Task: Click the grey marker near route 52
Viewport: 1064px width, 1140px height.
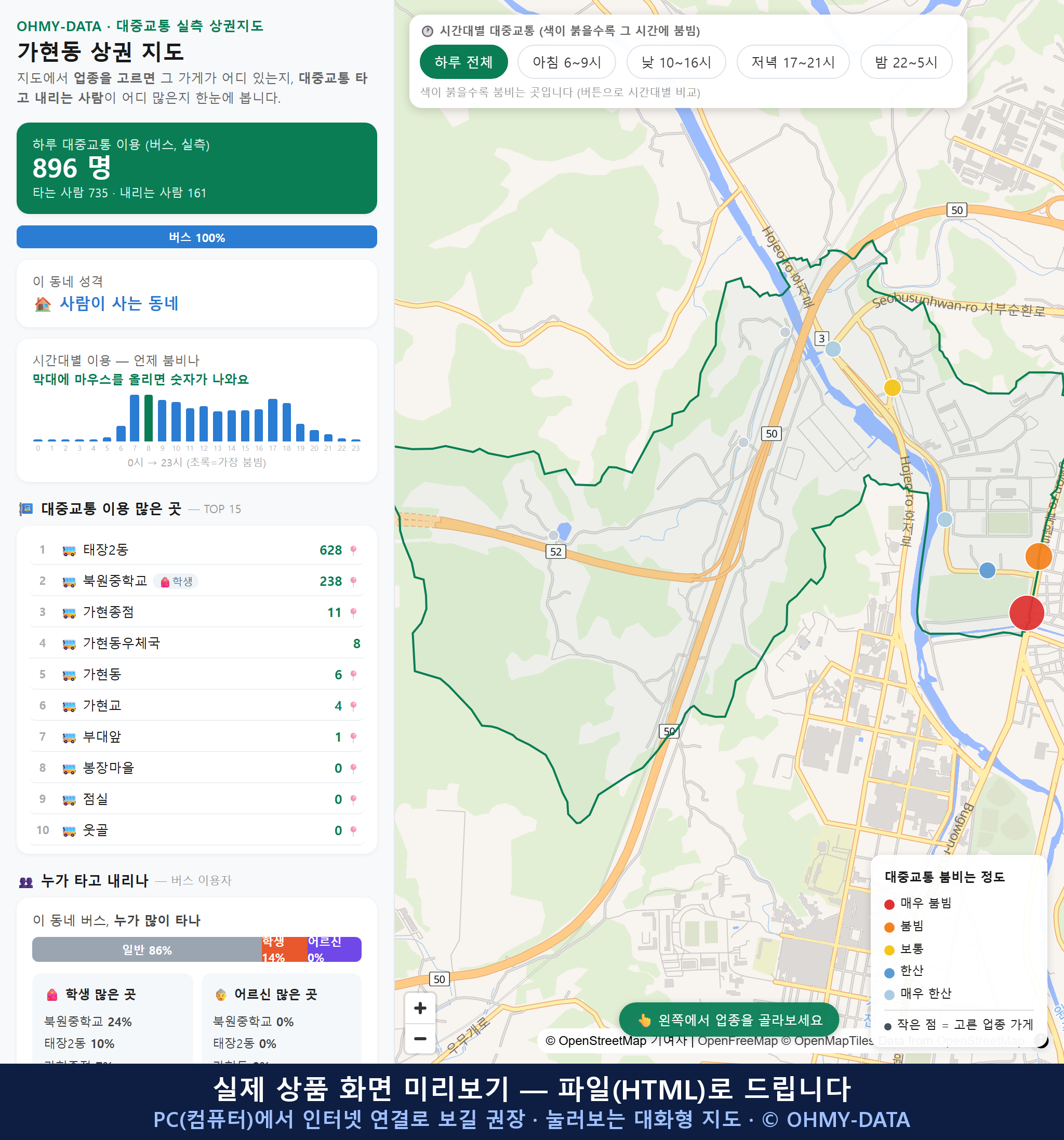Action: pyautogui.click(x=553, y=535)
